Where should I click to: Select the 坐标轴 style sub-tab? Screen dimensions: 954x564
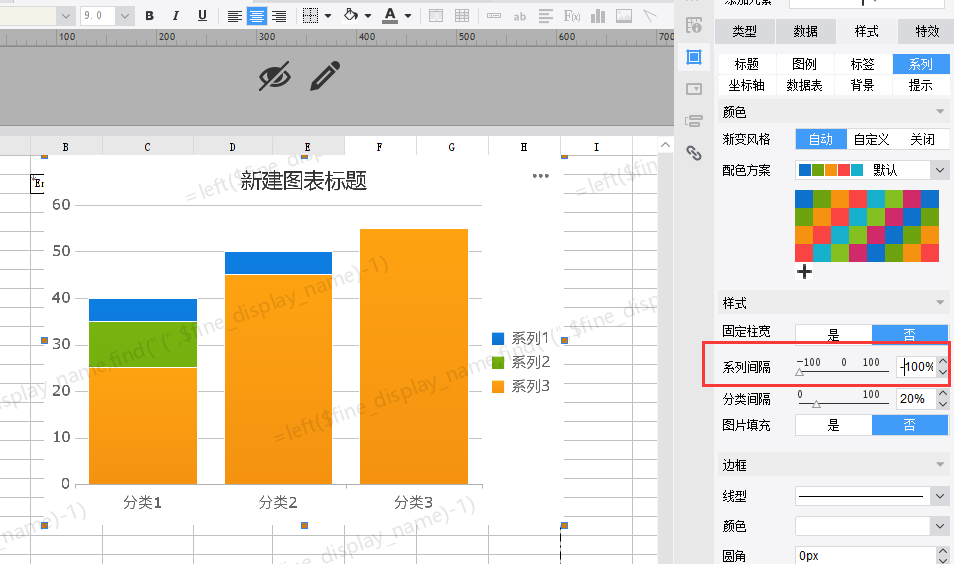coord(747,85)
